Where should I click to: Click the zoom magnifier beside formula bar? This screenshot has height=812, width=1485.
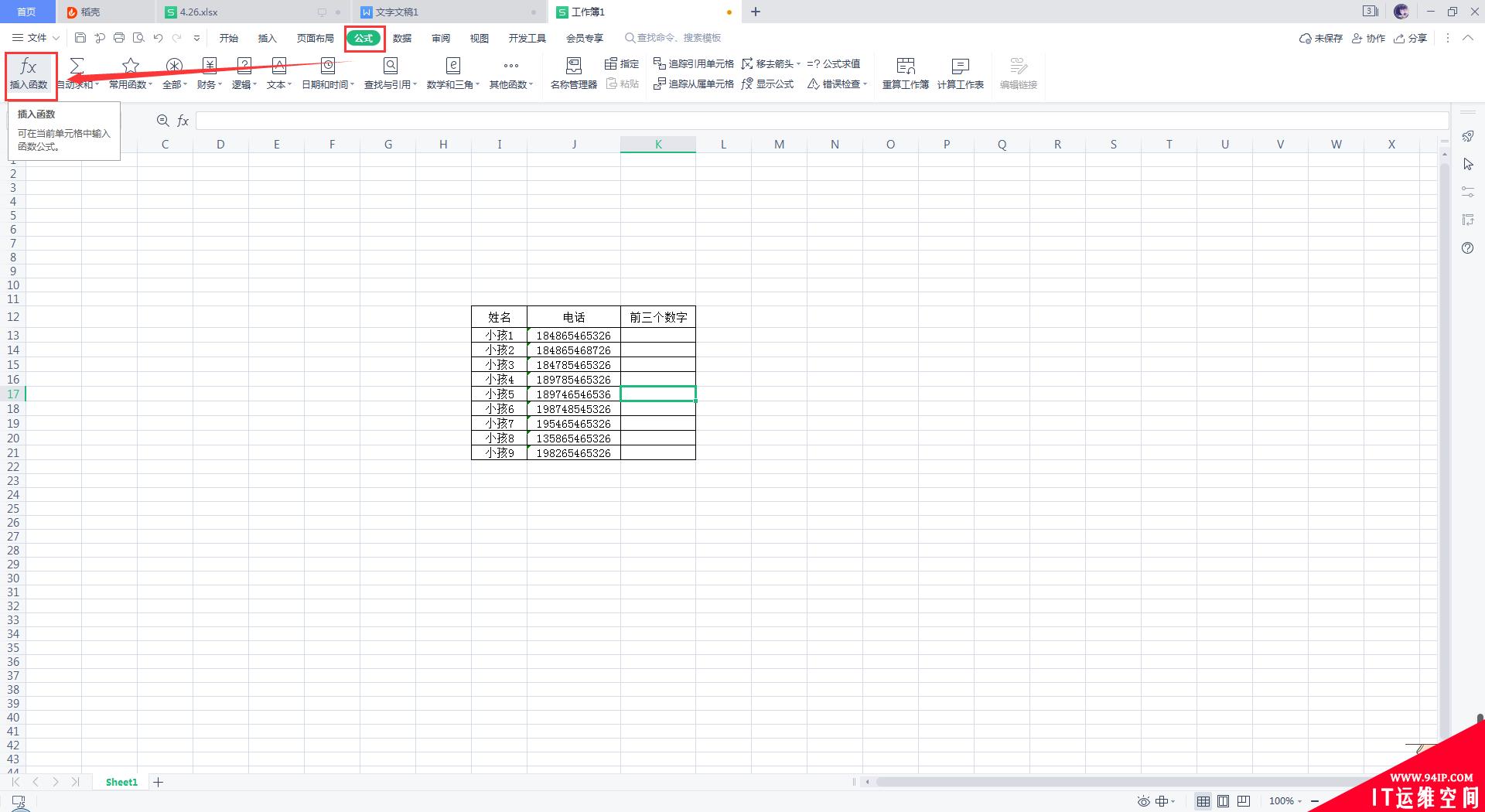tap(163, 121)
